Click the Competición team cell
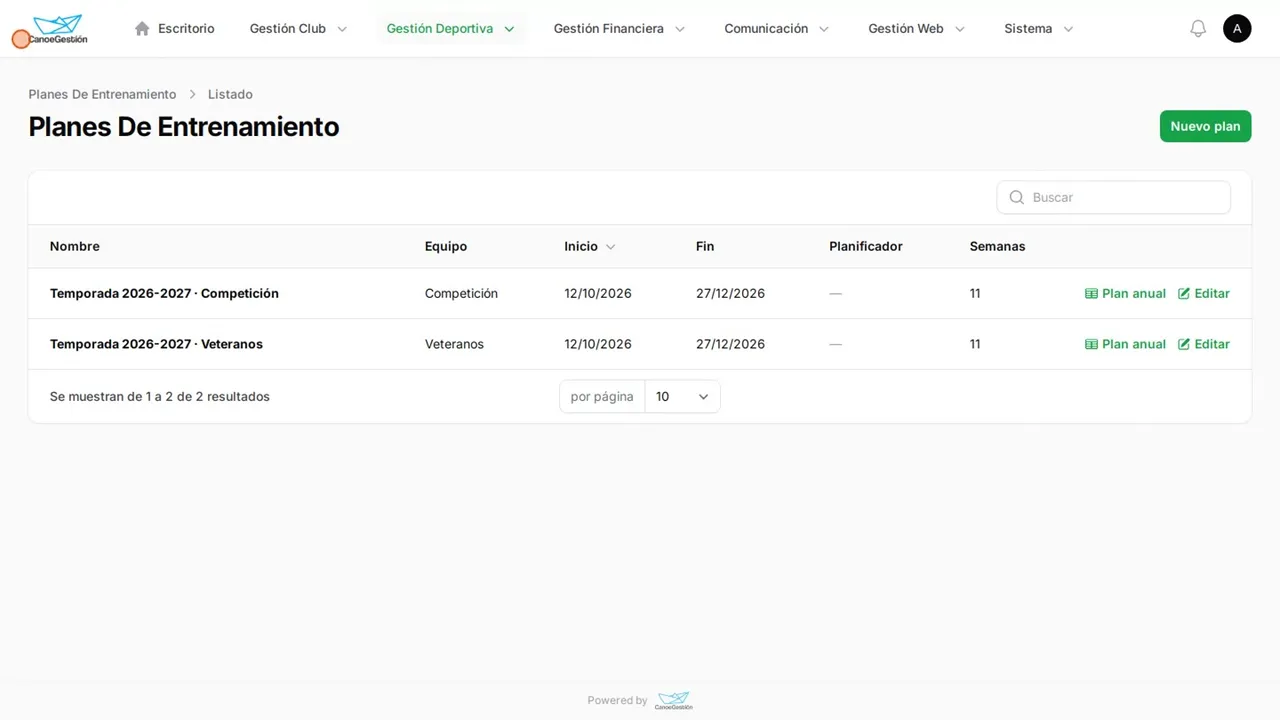 [461, 294]
